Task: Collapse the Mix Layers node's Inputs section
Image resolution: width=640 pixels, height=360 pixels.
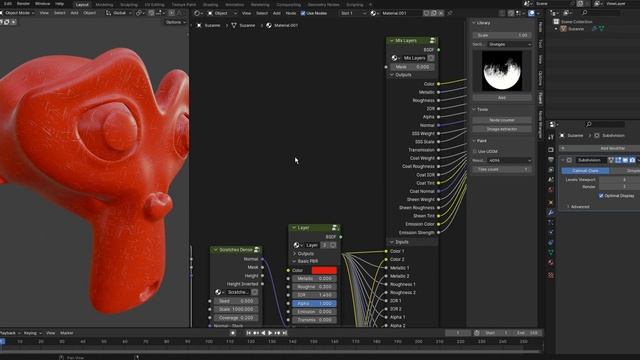Action: pyautogui.click(x=399, y=242)
